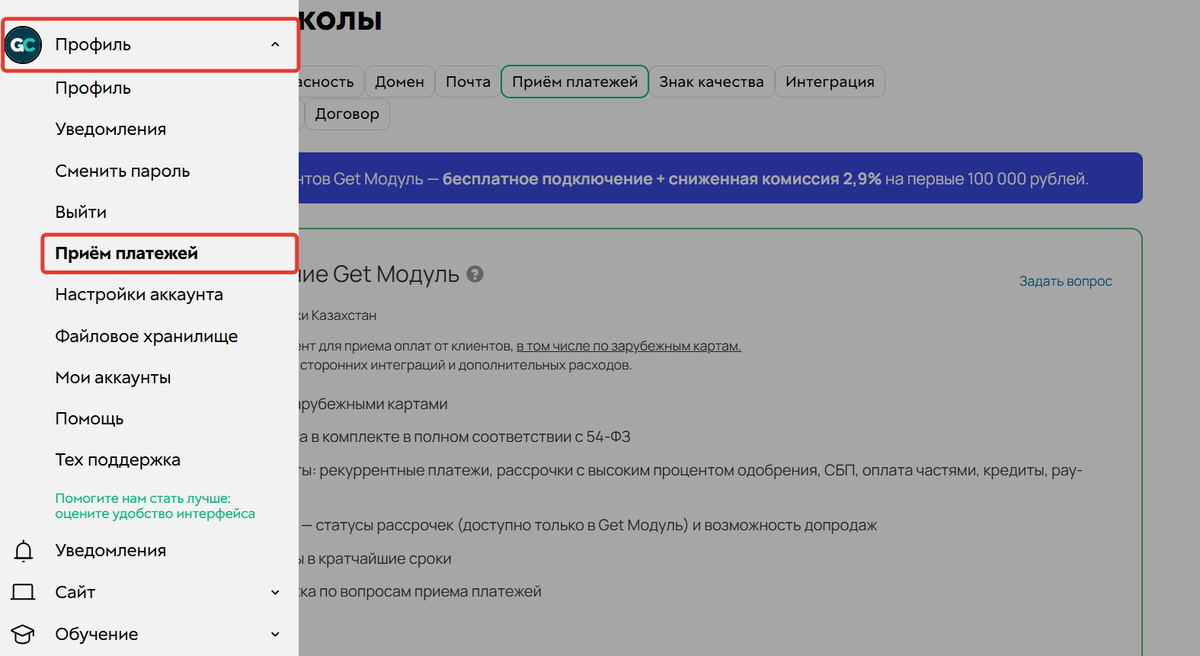1200x656 pixels.
Task: Open main Уведомления sidebar entry
Action: [x=111, y=550]
